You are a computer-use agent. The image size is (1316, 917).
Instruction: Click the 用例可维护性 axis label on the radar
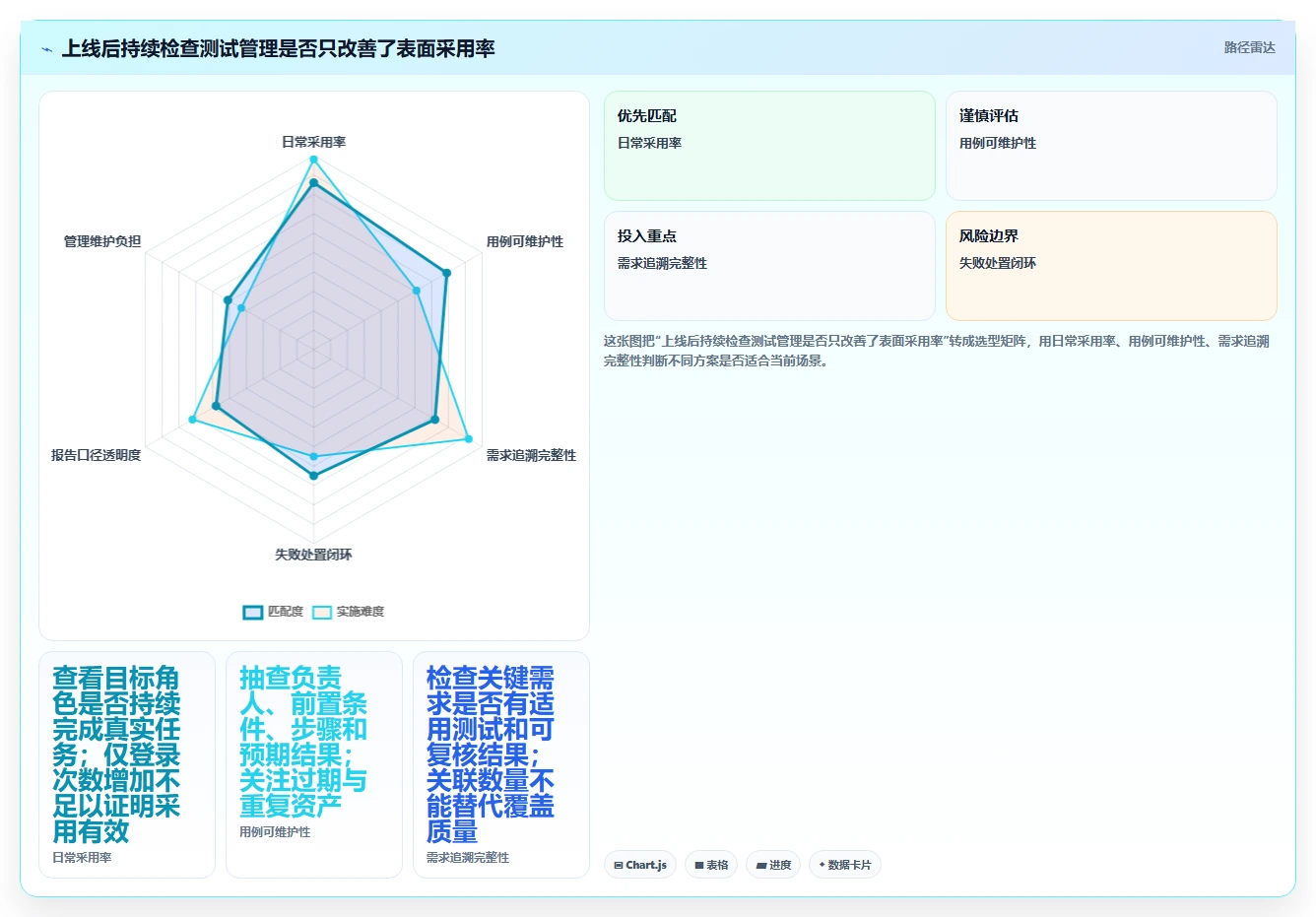pos(525,241)
